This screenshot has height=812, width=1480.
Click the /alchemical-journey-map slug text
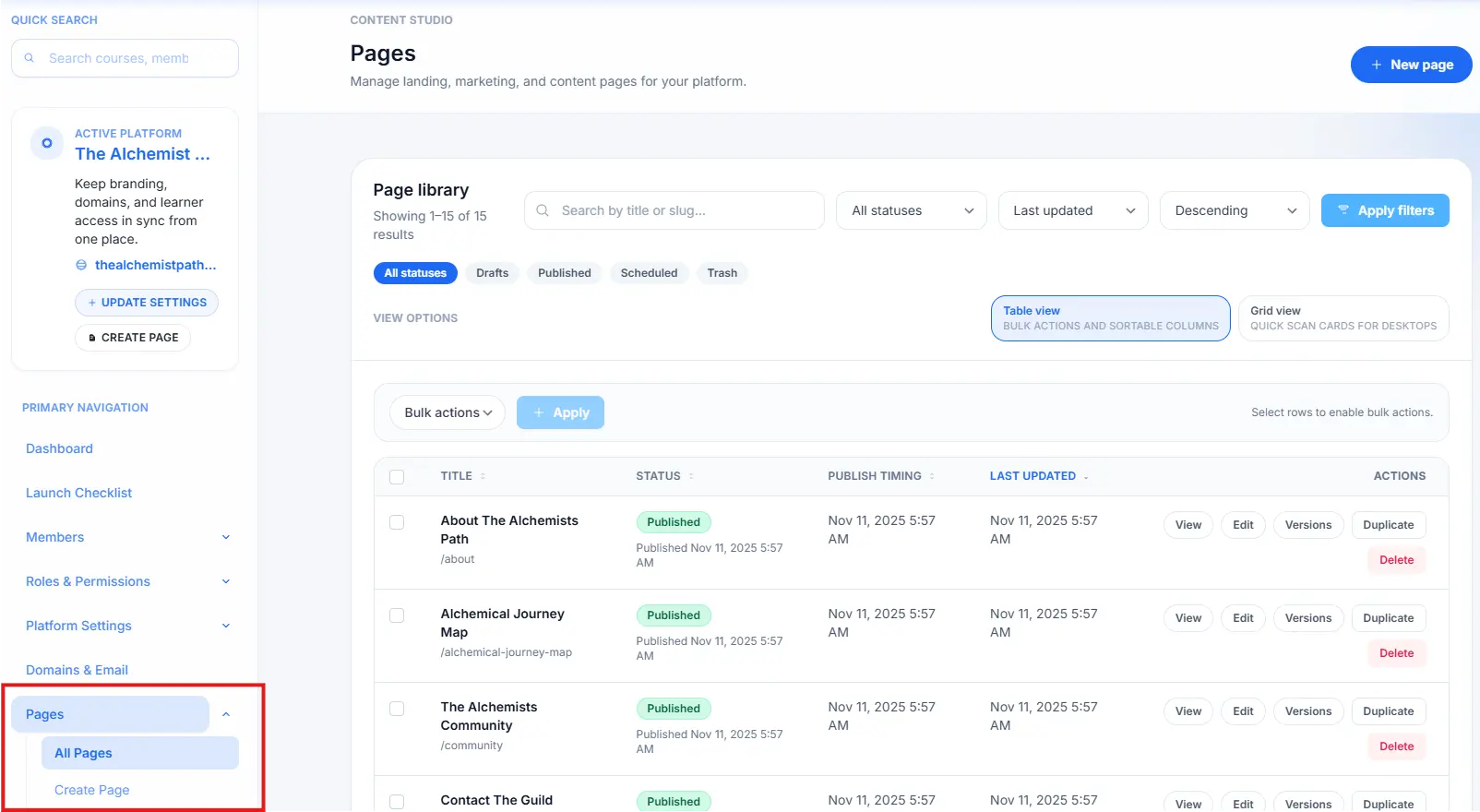[x=507, y=652]
